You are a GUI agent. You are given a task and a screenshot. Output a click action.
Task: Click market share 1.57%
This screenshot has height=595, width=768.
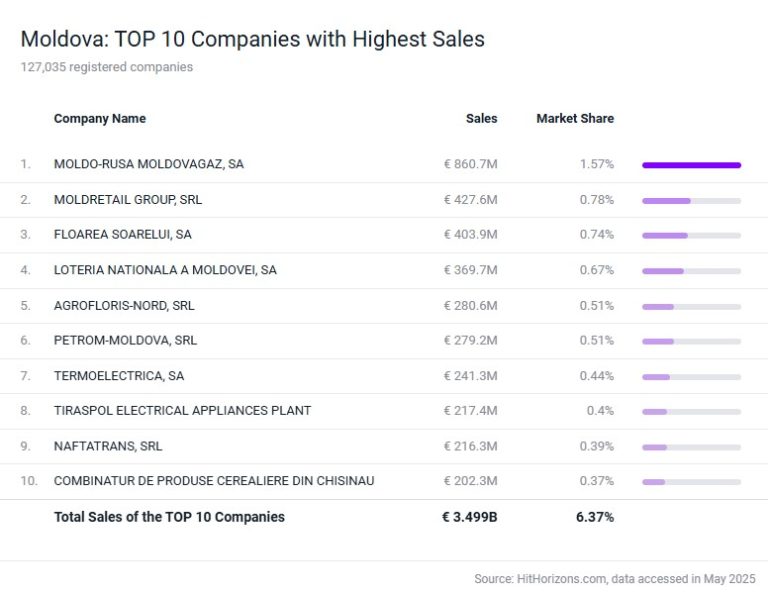click(x=597, y=164)
